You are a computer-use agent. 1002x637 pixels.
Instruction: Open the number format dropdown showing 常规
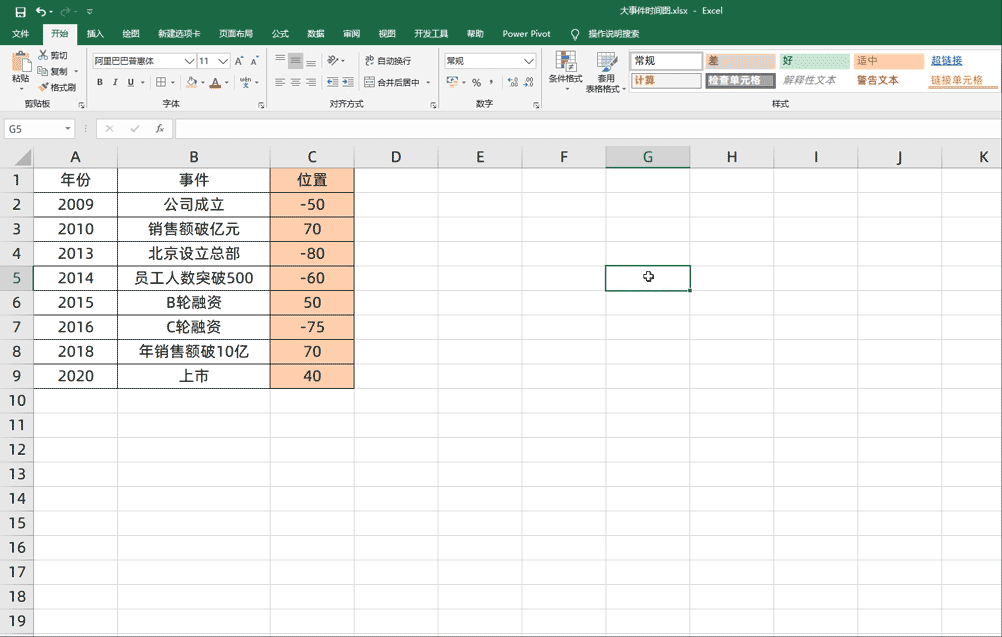[528, 61]
